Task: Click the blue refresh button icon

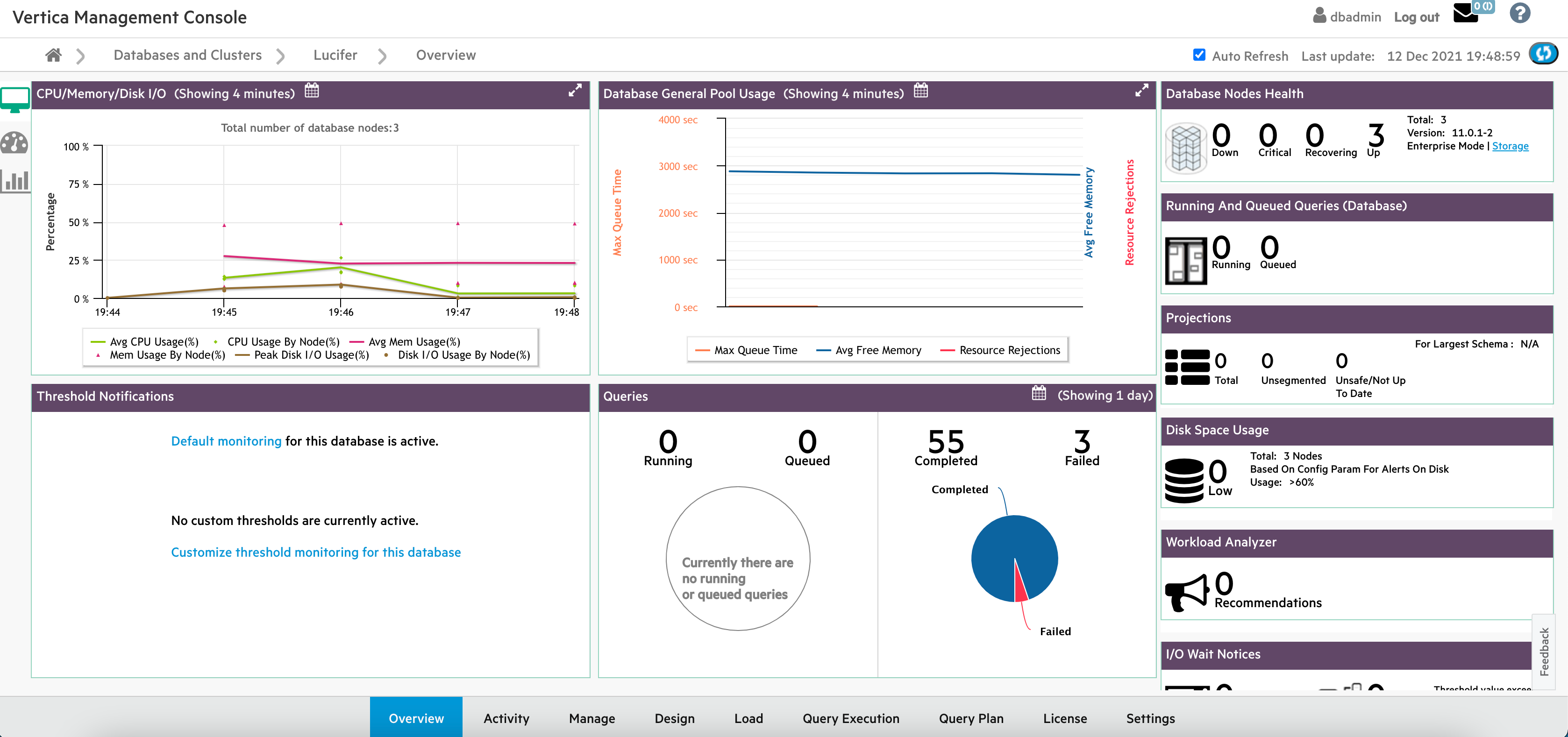Action: [x=1543, y=54]
